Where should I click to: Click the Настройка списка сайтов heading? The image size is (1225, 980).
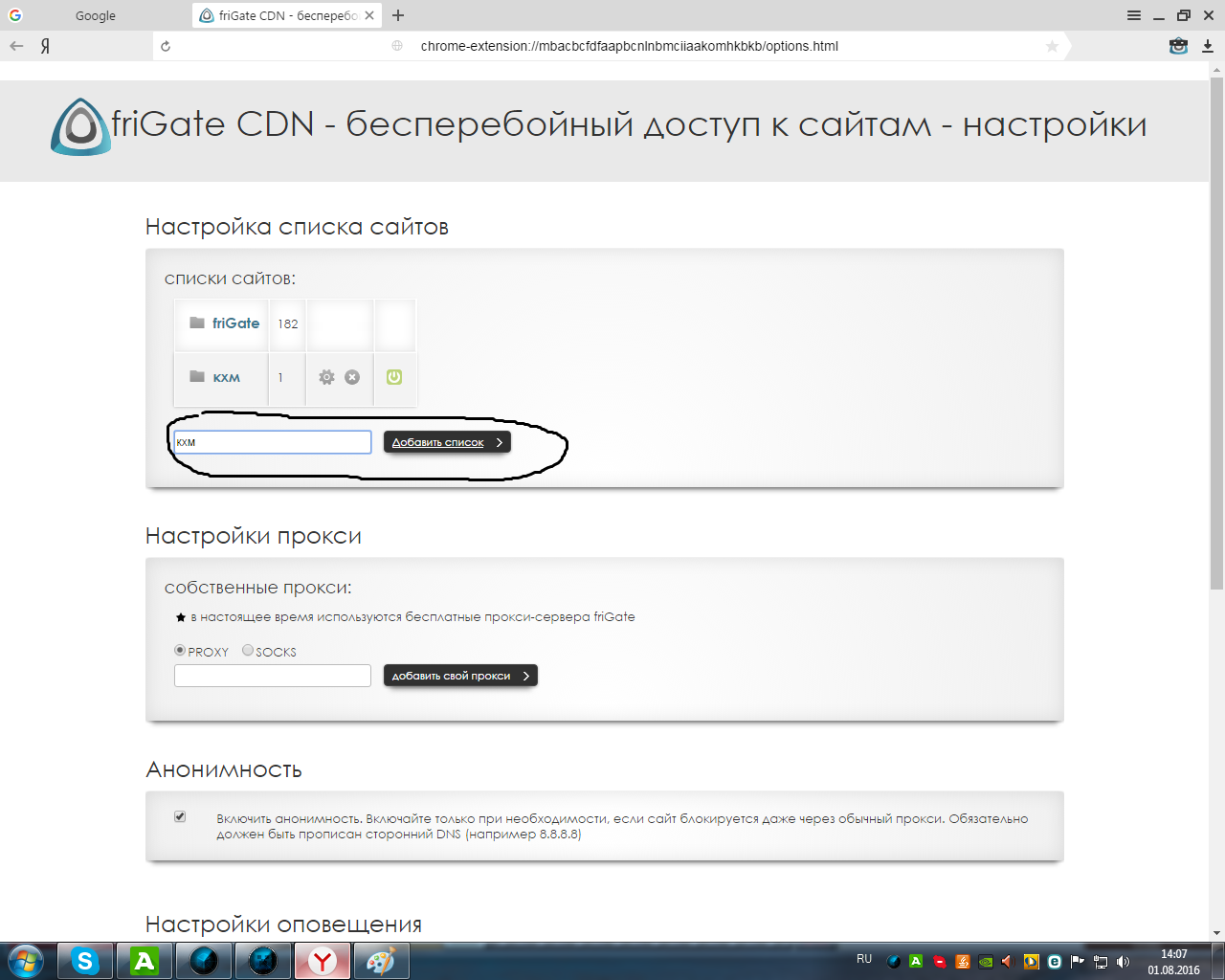pos(297,227)
